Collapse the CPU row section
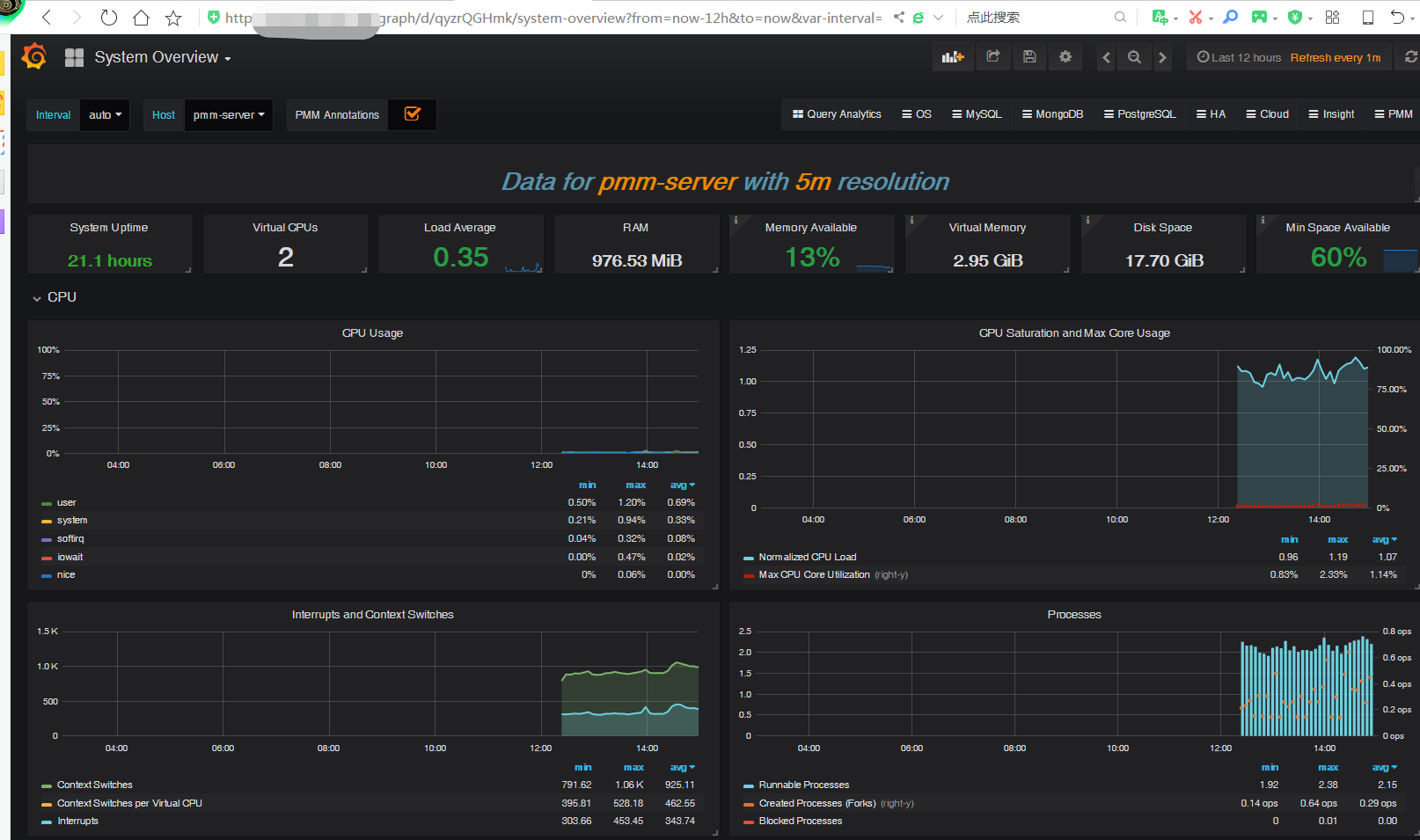The image size is (1420, 840). 55,298
